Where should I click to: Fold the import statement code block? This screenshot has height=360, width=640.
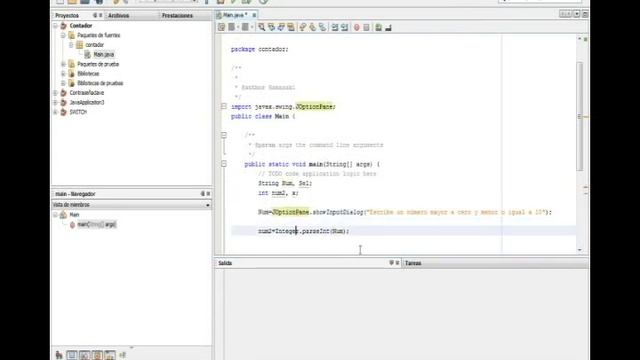224,107
